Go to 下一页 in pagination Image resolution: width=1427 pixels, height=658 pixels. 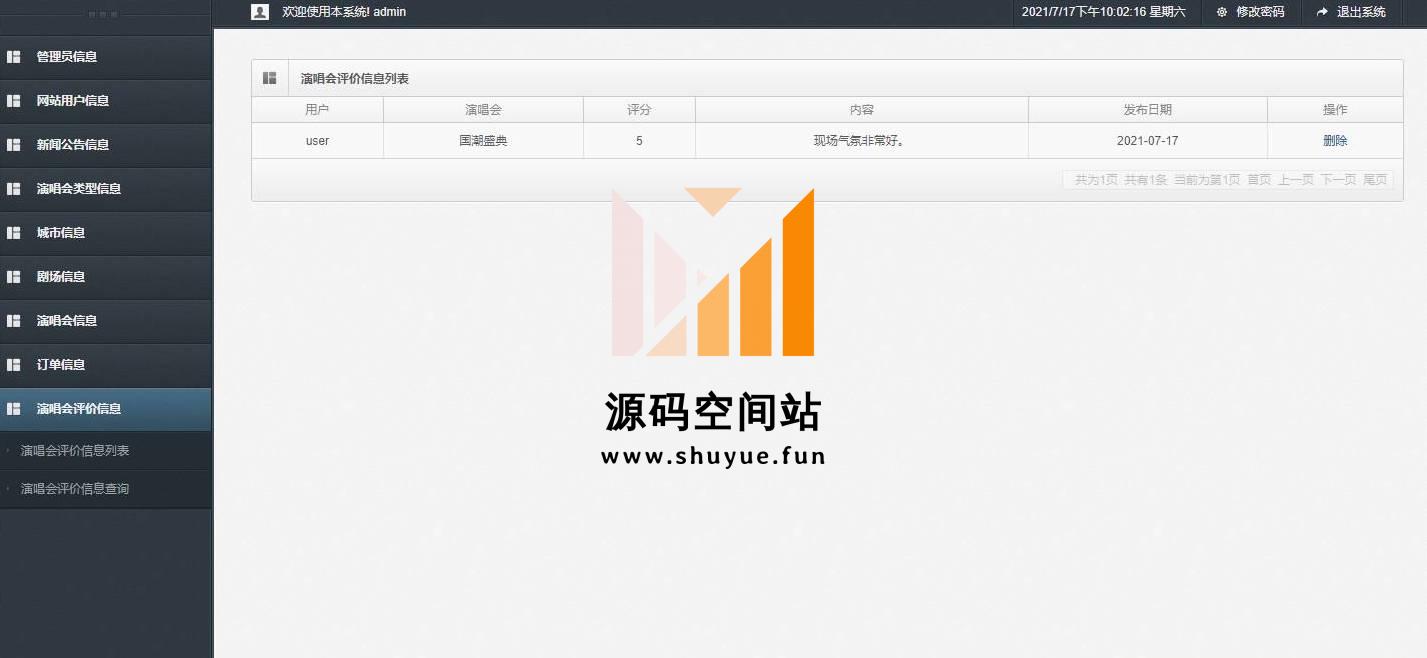click(1338, 180)
